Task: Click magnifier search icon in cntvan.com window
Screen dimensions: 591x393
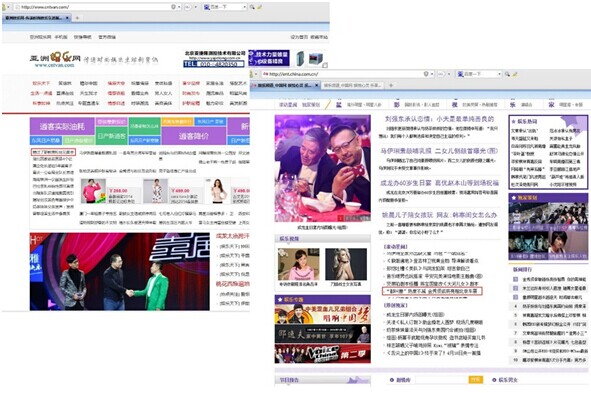Action: pyautogui.click(x=252, y=7)
